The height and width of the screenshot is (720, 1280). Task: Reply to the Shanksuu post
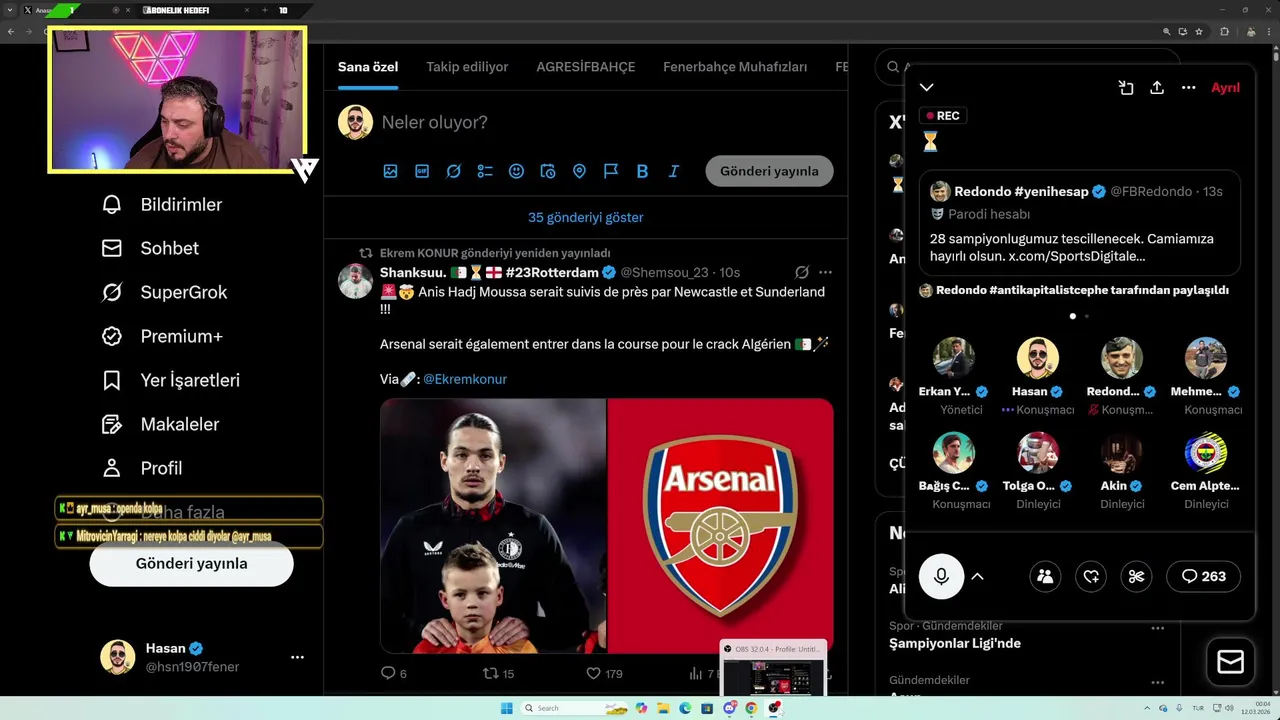point(394,673)
